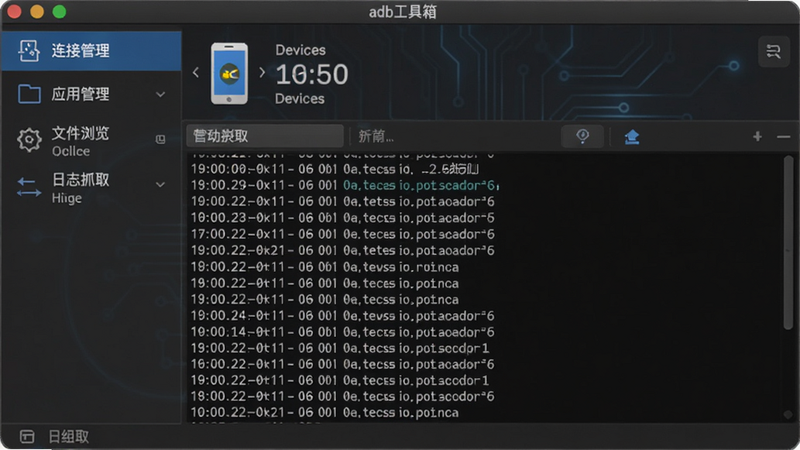This screenshot has width=800, height=450.
Task: Select log line starting 19:00.00
Action: coord(335,169)
